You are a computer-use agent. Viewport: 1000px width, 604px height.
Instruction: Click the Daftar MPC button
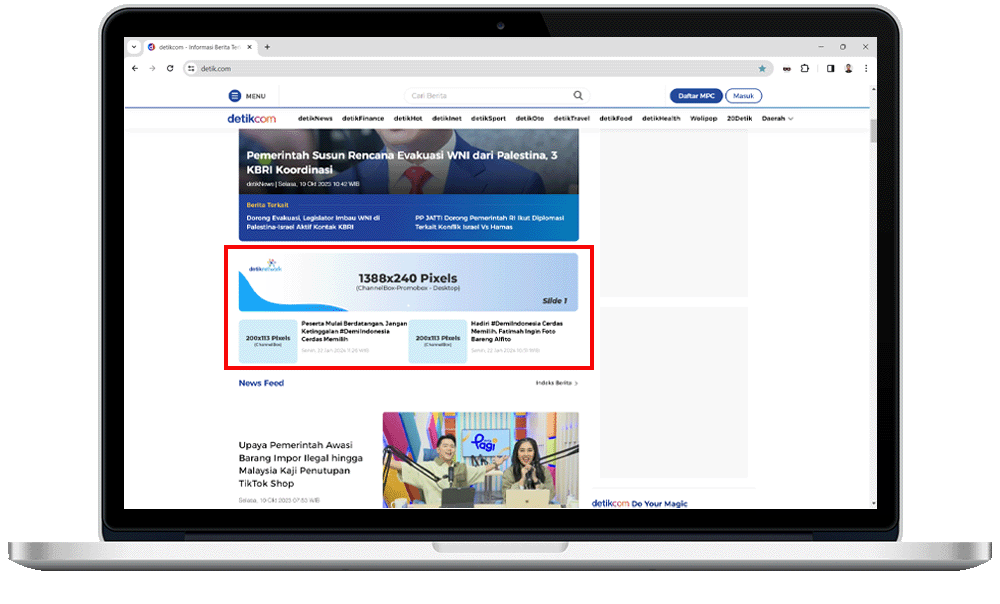tap(695, 96)
